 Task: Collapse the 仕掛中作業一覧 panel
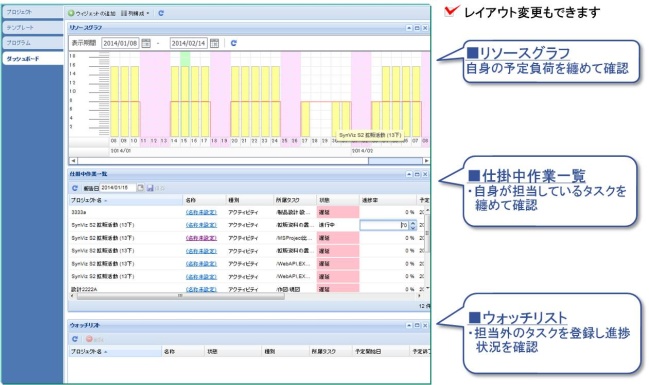click(409, 174)
